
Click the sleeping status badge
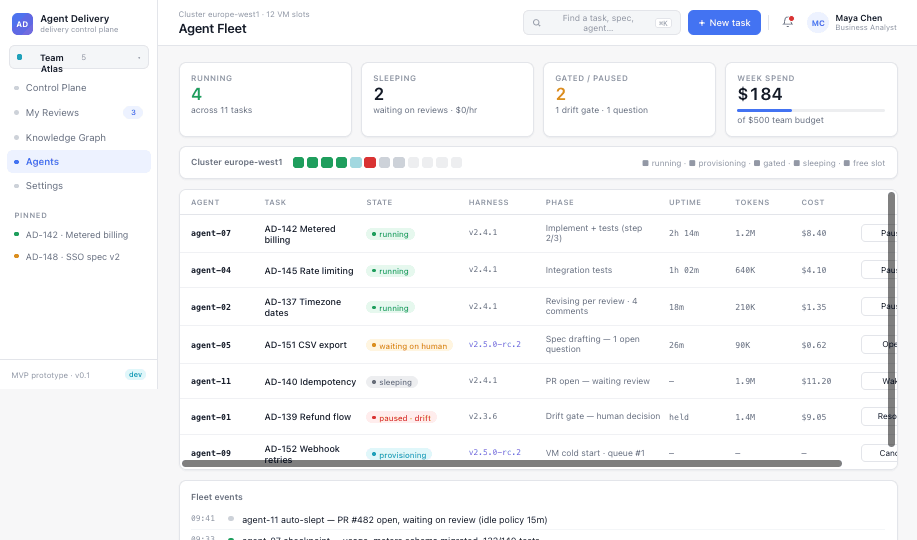pyautogui.click(x=391, y=382)
